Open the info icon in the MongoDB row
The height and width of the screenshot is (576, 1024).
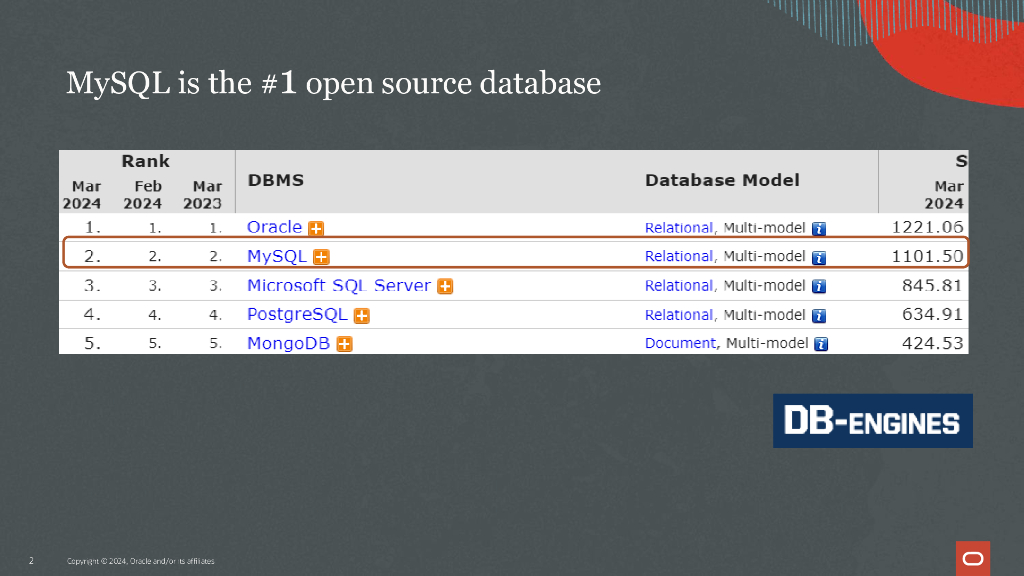[822, 344]
